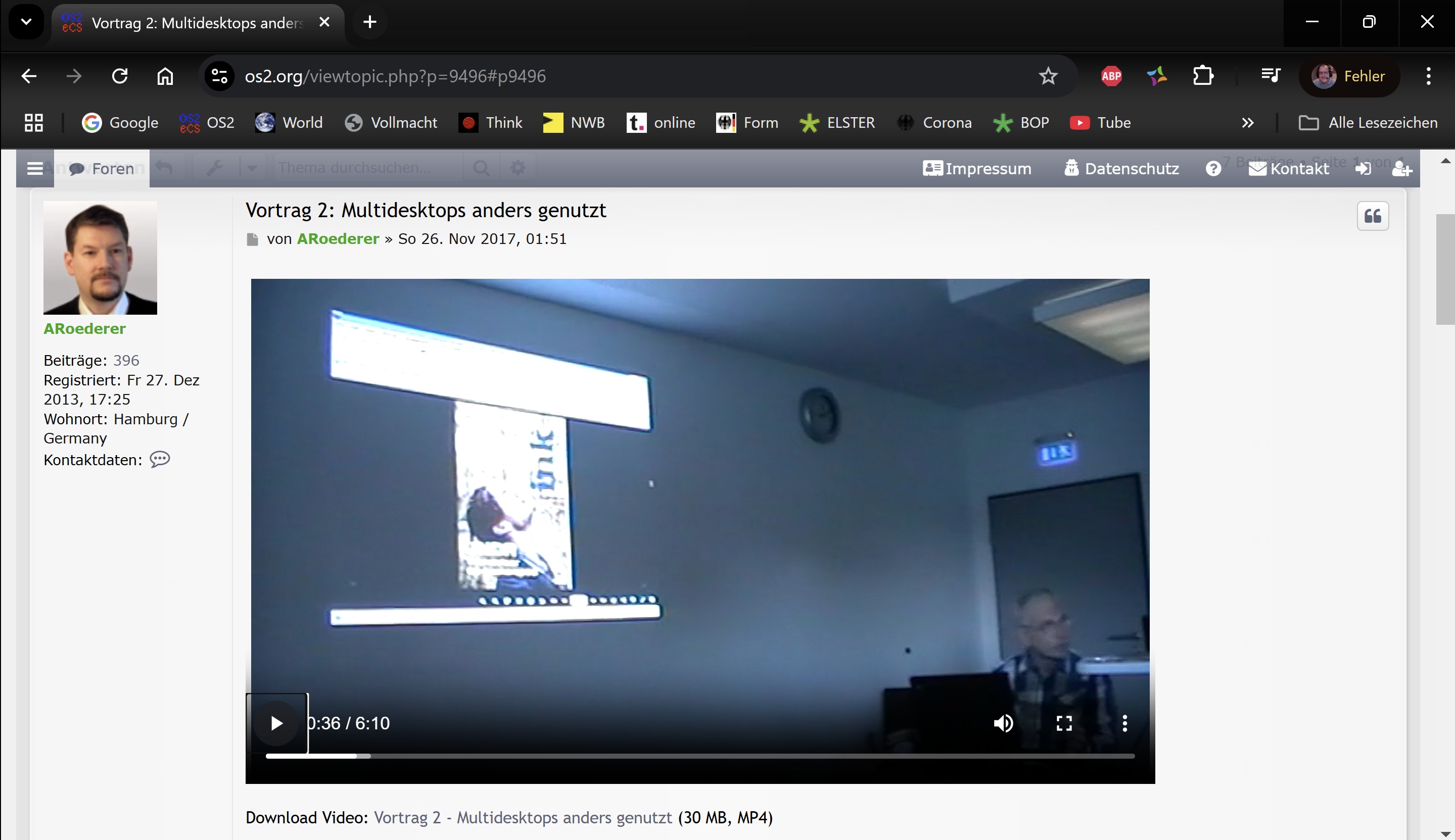The width and height of the screenshot is (1455, 840).
Task: Open the World bookmark
Action: 289,122
